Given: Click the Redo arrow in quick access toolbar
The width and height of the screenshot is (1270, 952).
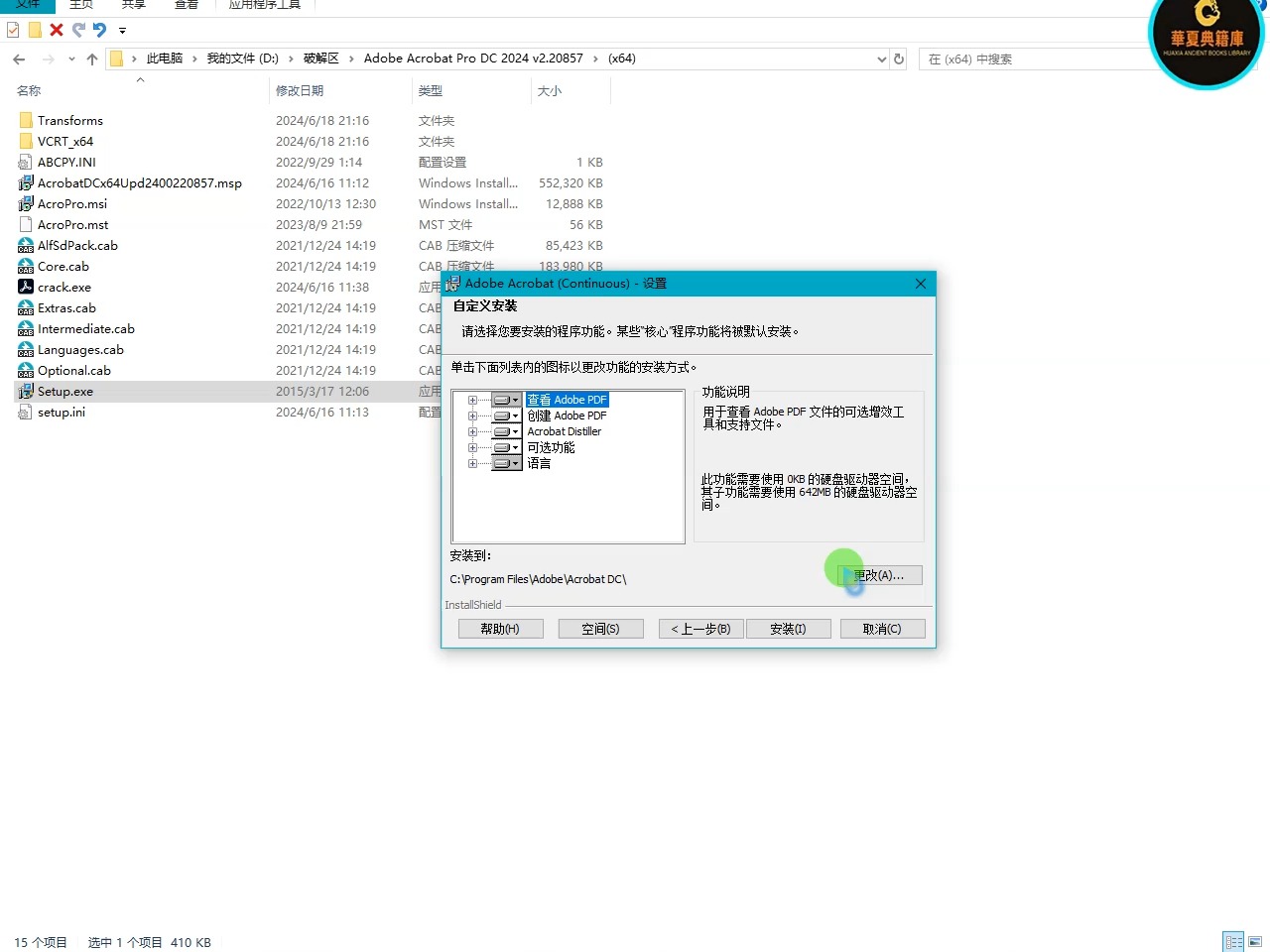Looking at the screenshot, I should coord(78,30).
